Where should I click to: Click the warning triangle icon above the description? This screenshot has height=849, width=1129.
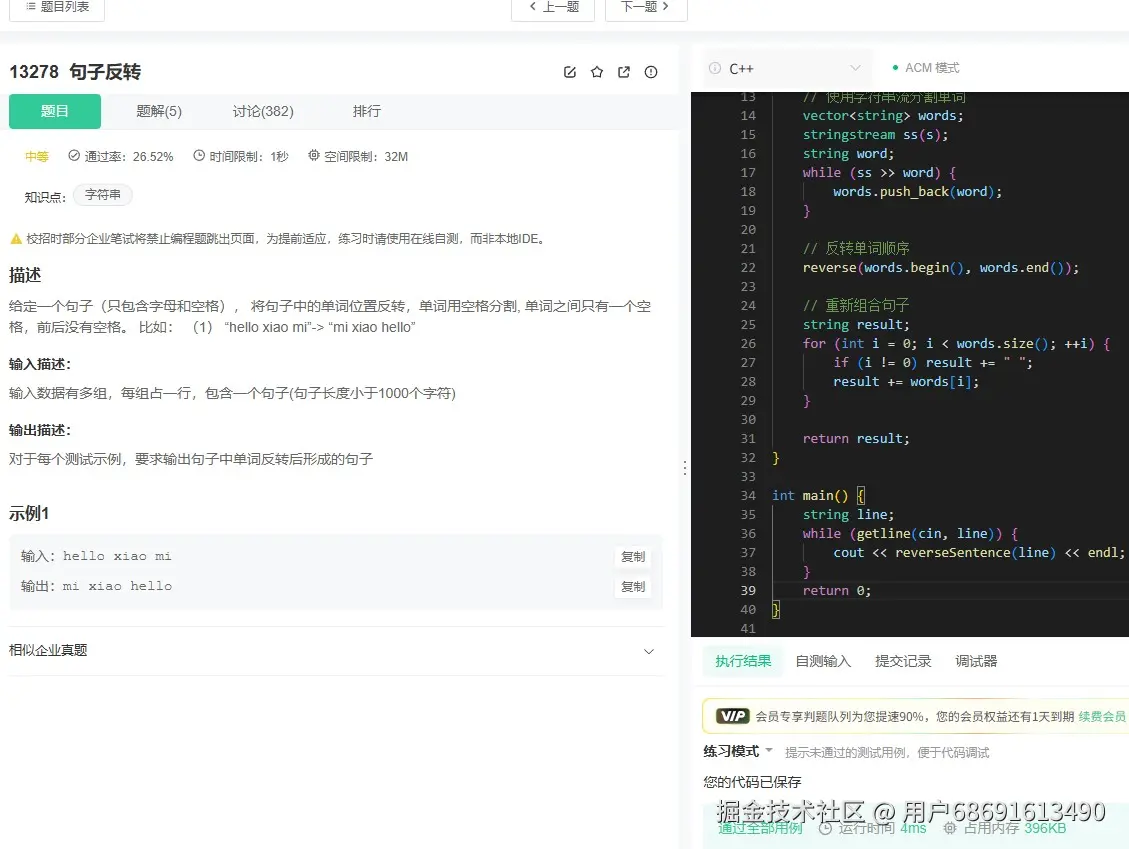click(17, 238)
